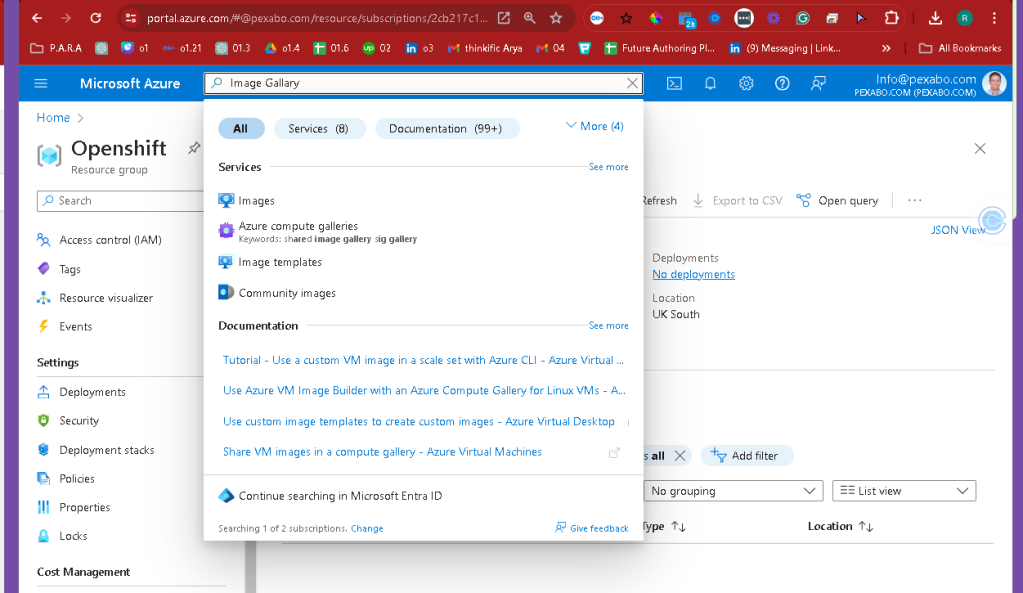Open Locks under Settings

[x=73, y=536]
